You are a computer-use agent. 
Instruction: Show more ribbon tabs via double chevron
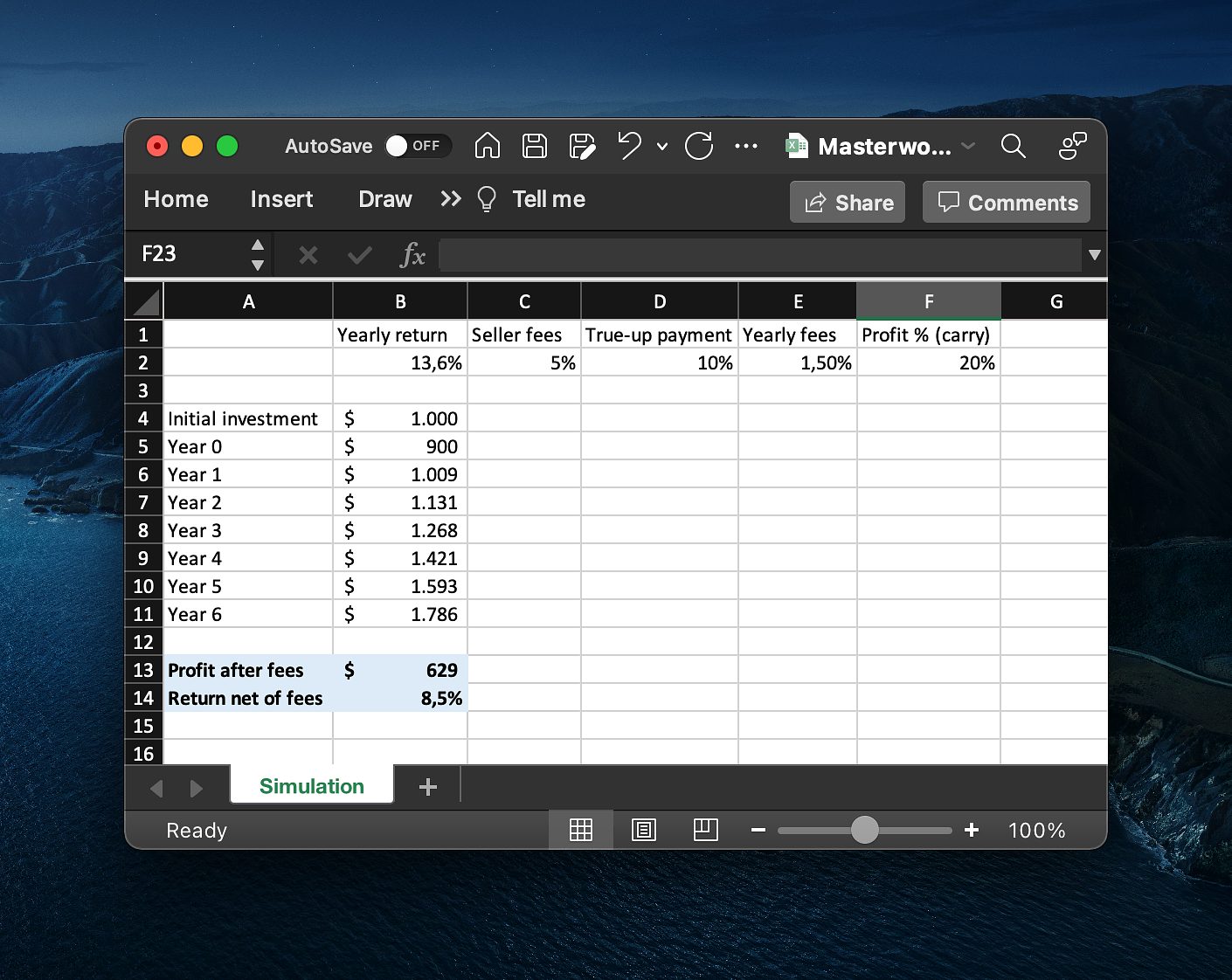450,199
